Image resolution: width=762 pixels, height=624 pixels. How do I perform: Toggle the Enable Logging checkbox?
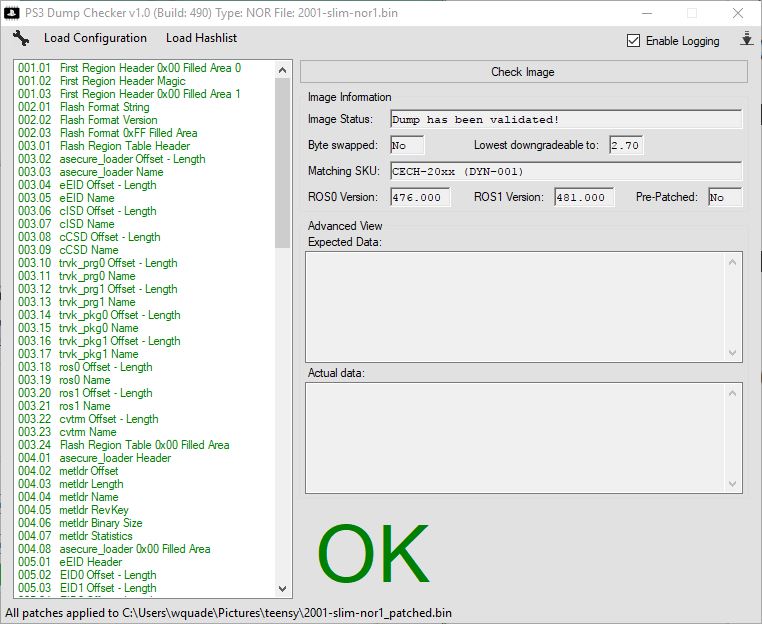633,41
